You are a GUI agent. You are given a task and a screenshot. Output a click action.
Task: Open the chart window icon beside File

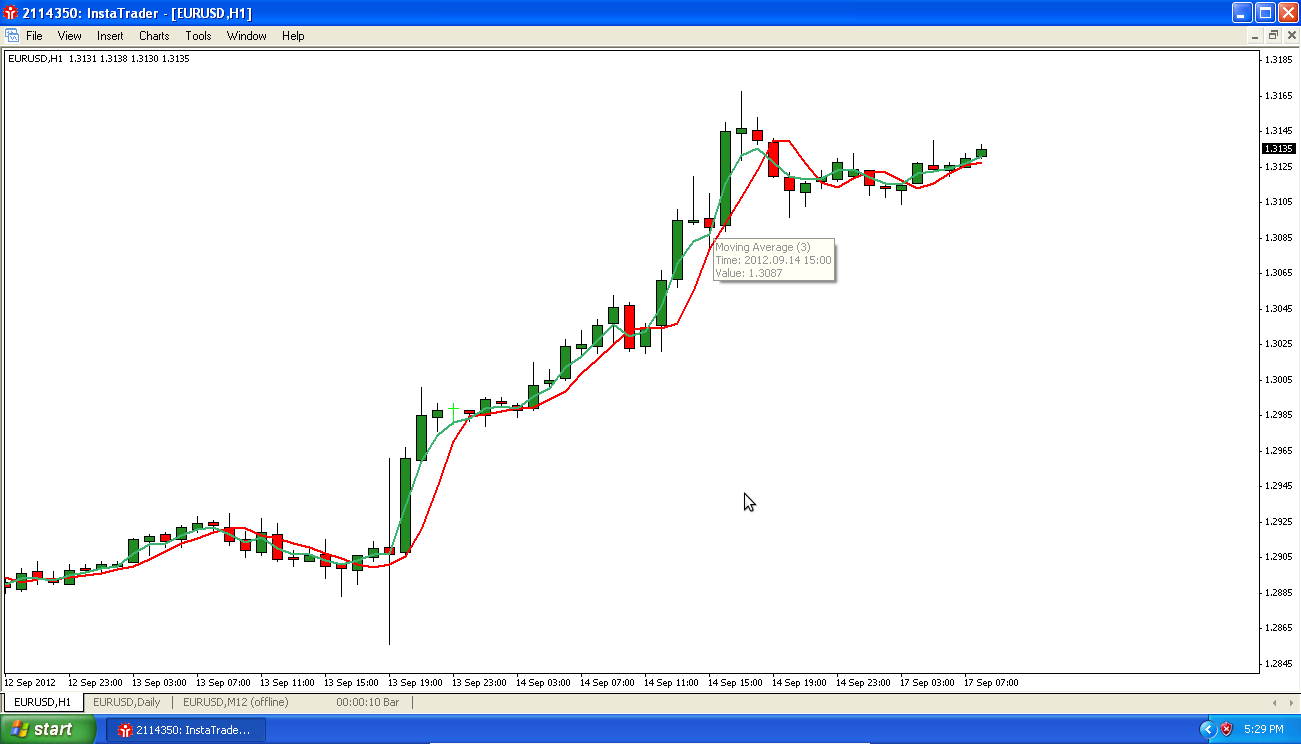point(12,35)
